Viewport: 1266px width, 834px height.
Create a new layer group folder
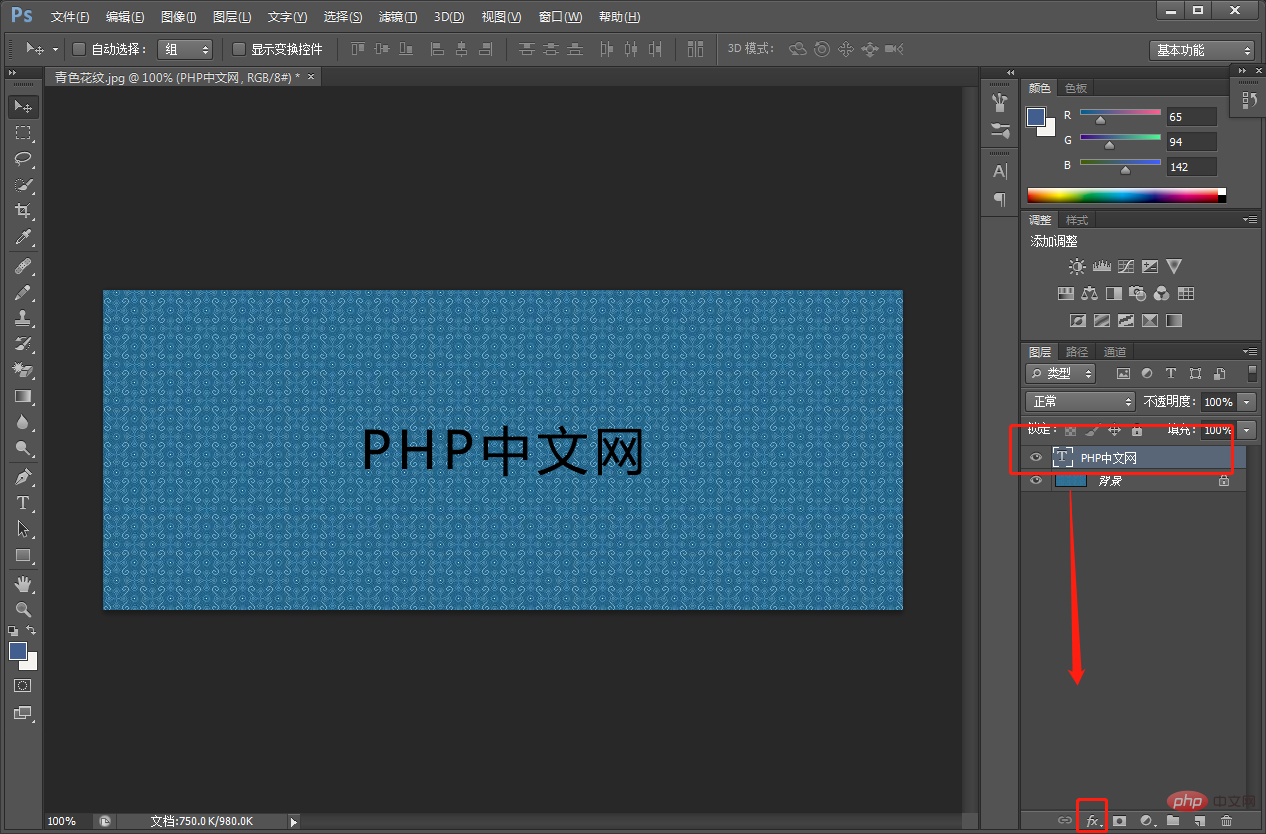tap(1173, 821)
